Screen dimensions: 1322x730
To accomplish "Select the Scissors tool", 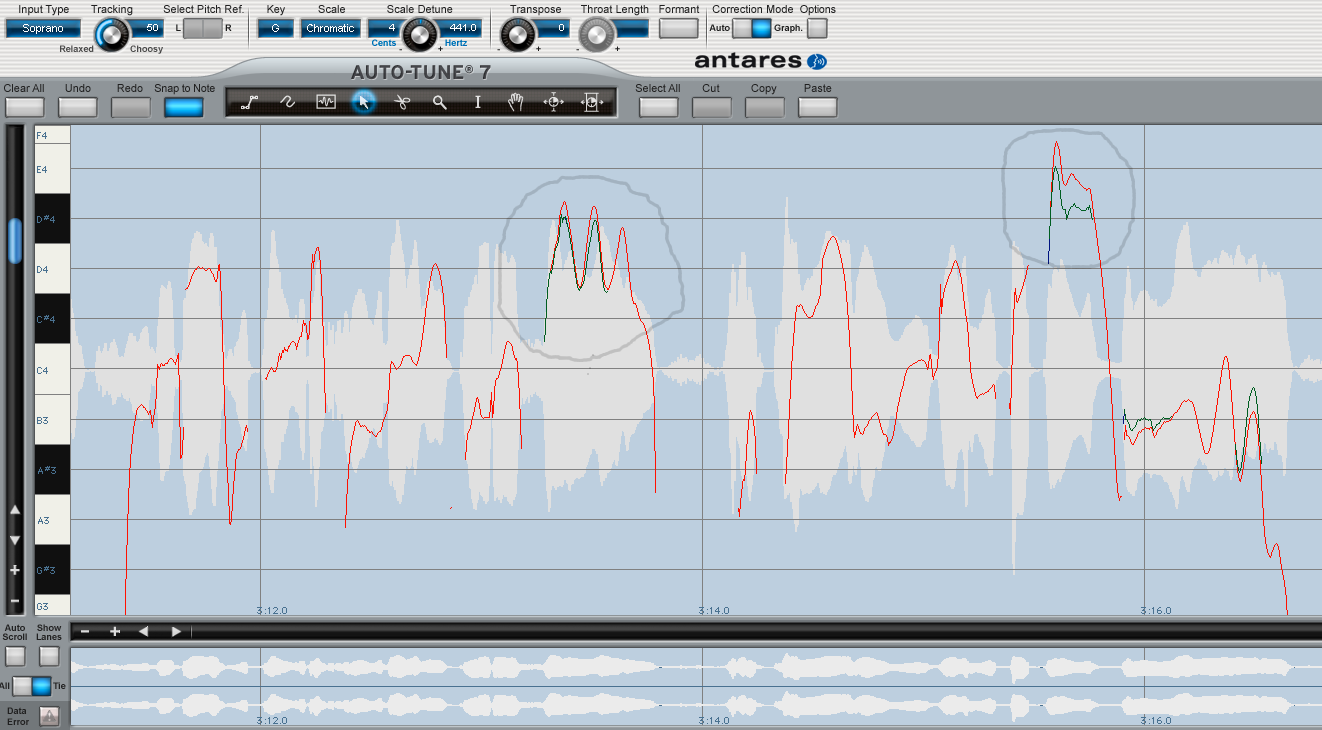I will click(x=402, y=102).
